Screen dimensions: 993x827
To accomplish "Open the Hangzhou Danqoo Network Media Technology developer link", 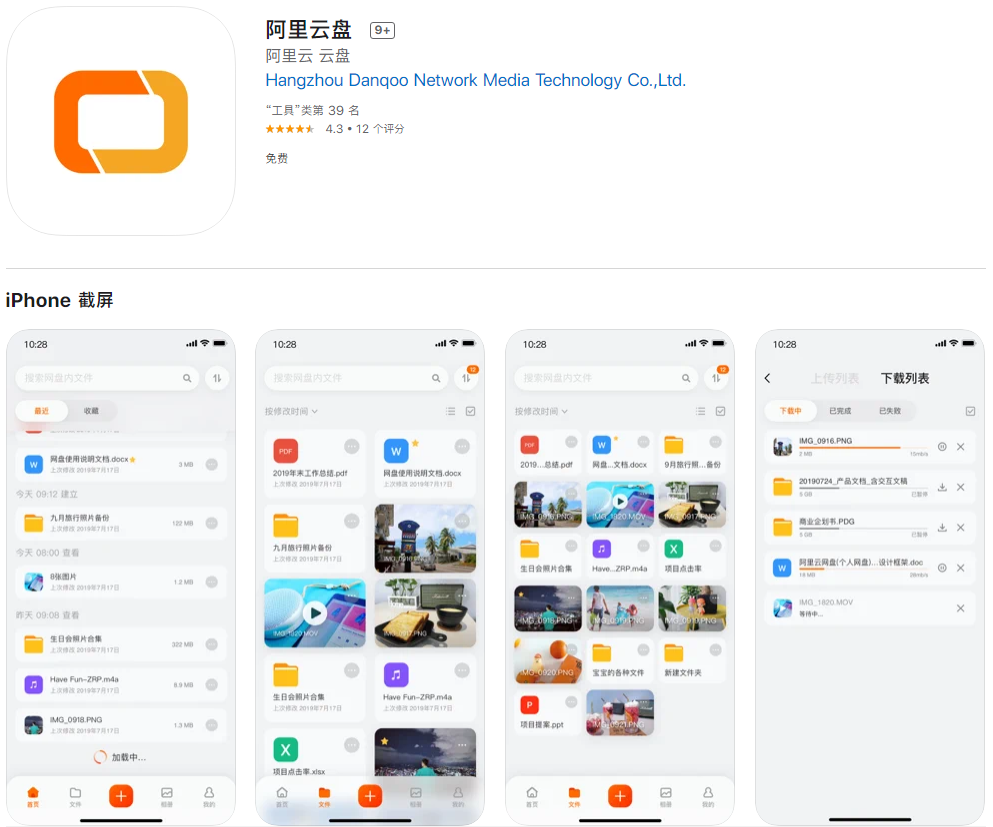I will (475, 81).
